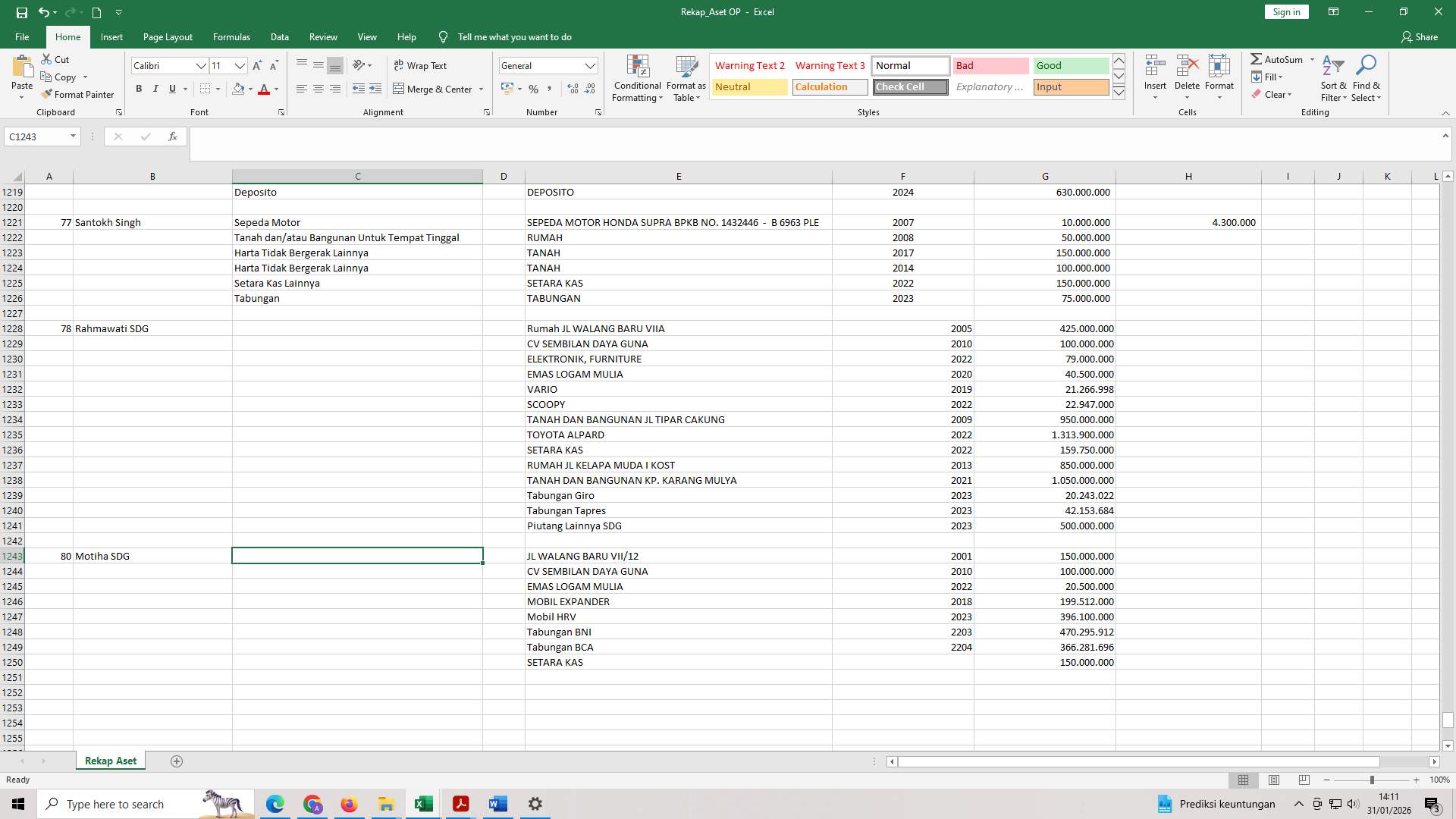Image resolution: width=1456 pixels, height=819 pixels.
Task: Open the Font Size dropdown
Action: pos(240,66)
